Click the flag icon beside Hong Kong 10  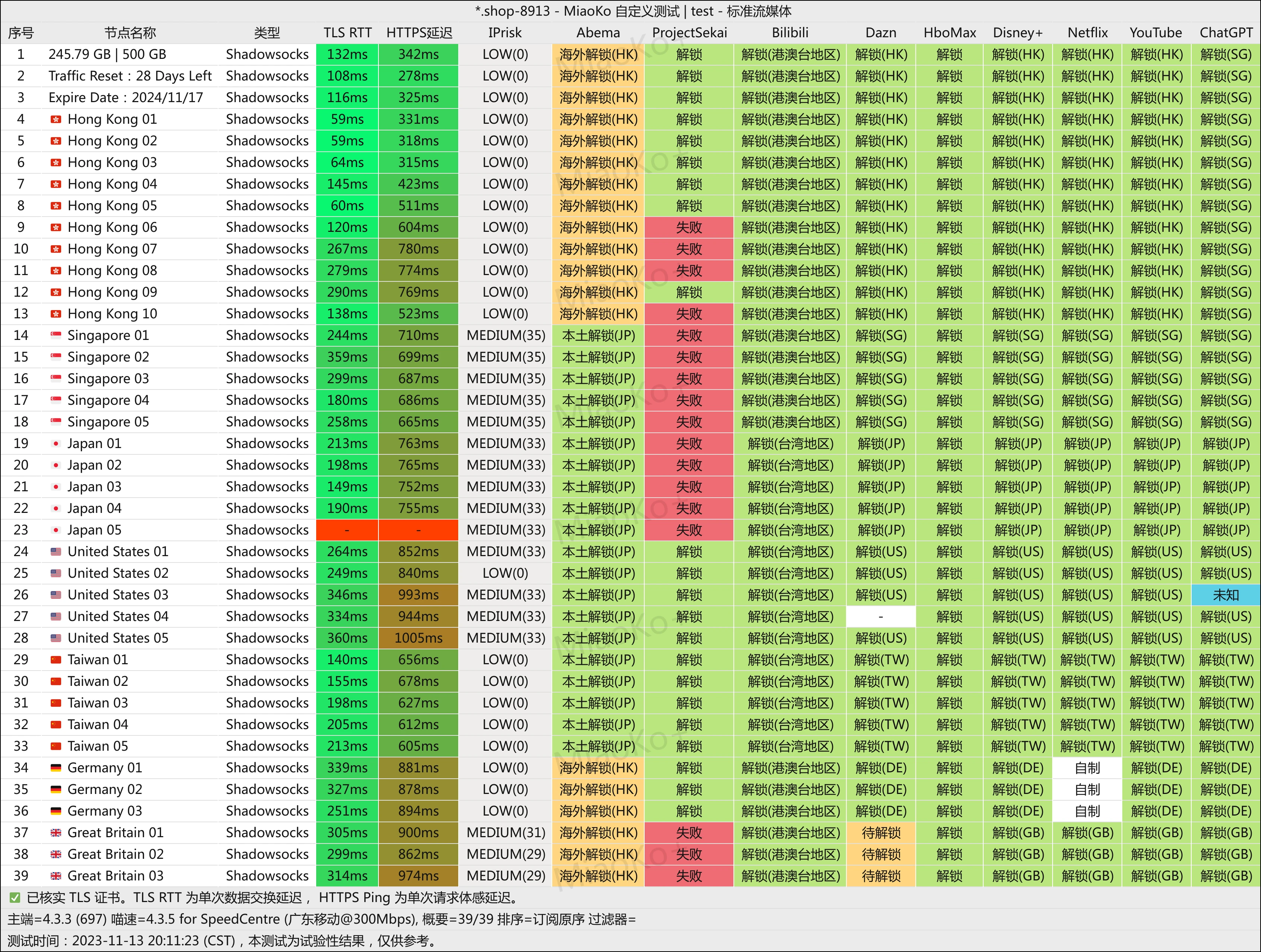(x=56, y=314)
